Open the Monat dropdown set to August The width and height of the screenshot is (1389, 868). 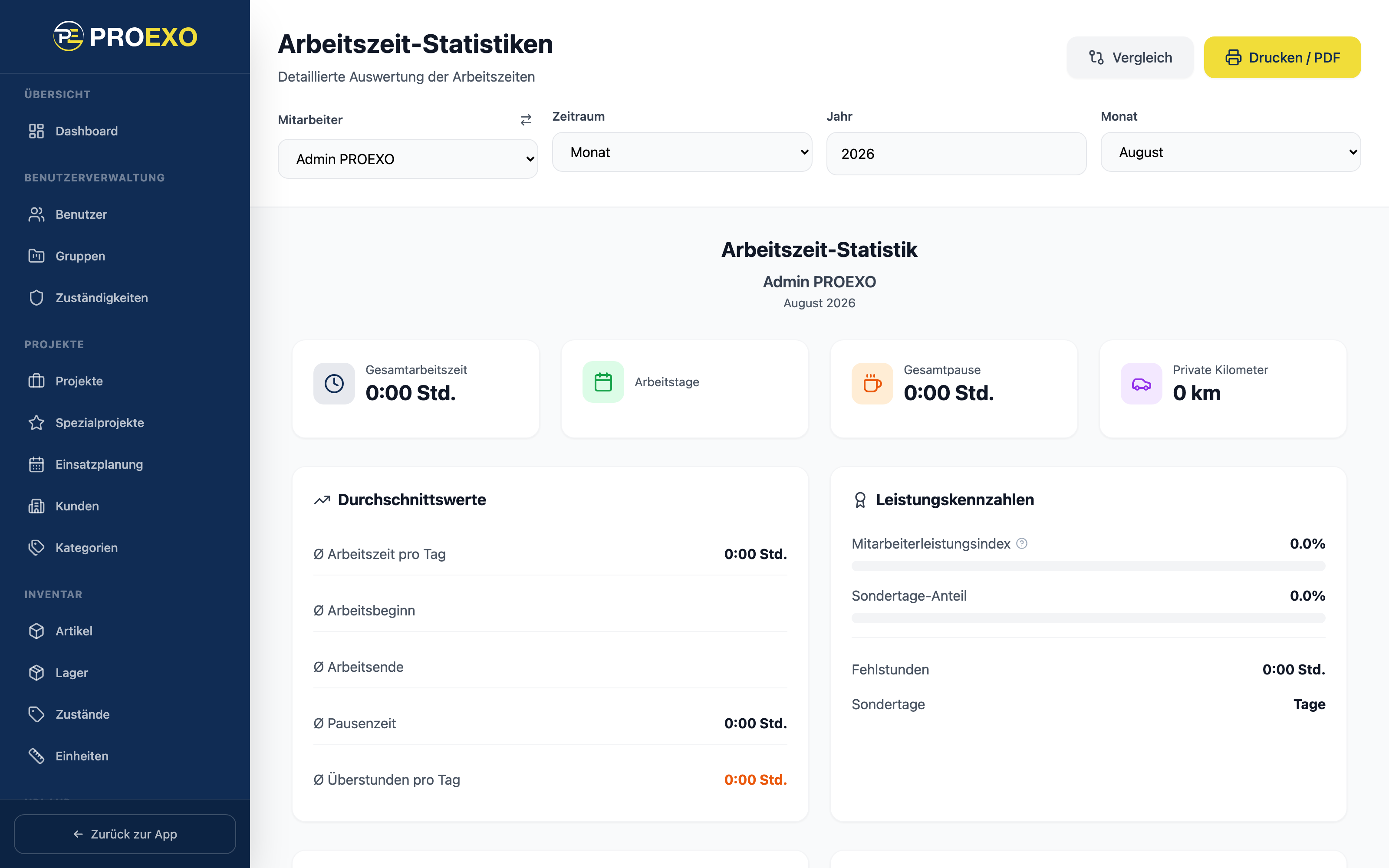[1231, 152]
